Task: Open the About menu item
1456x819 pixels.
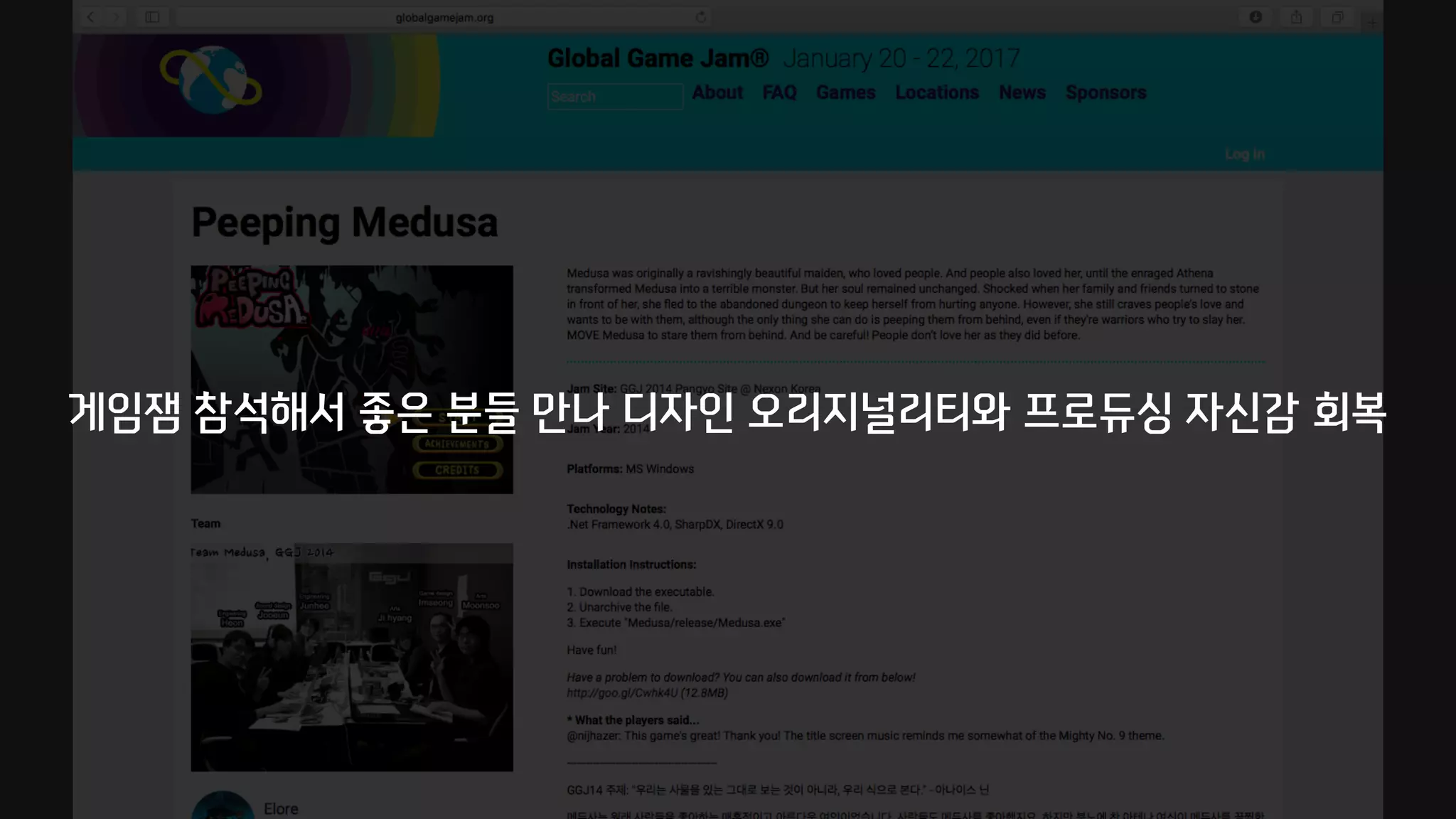Action: pyautogui.click(x=717, y=92)
